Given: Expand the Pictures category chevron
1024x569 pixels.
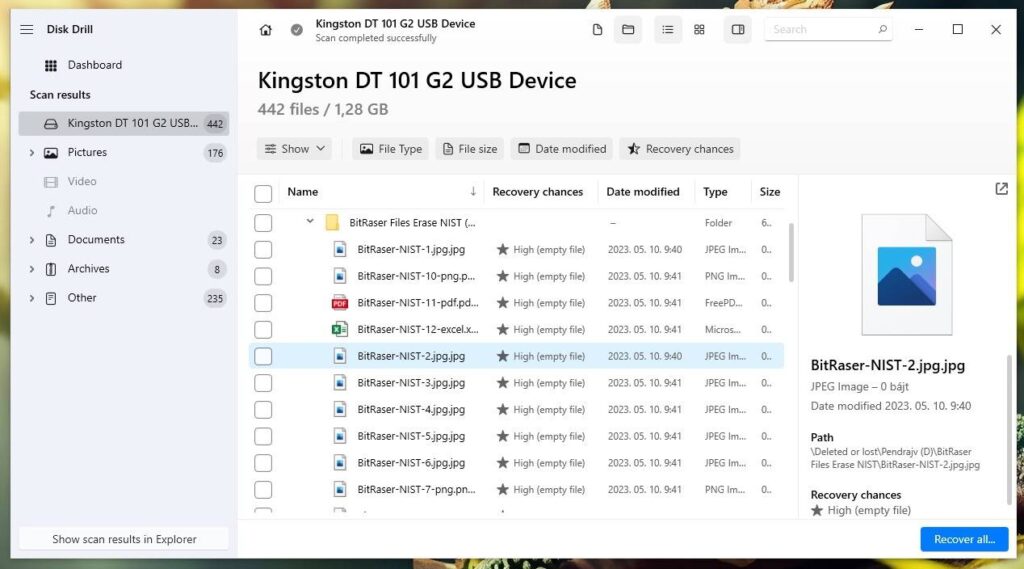Looking at the screenshot, I should (x=31, y=153).
